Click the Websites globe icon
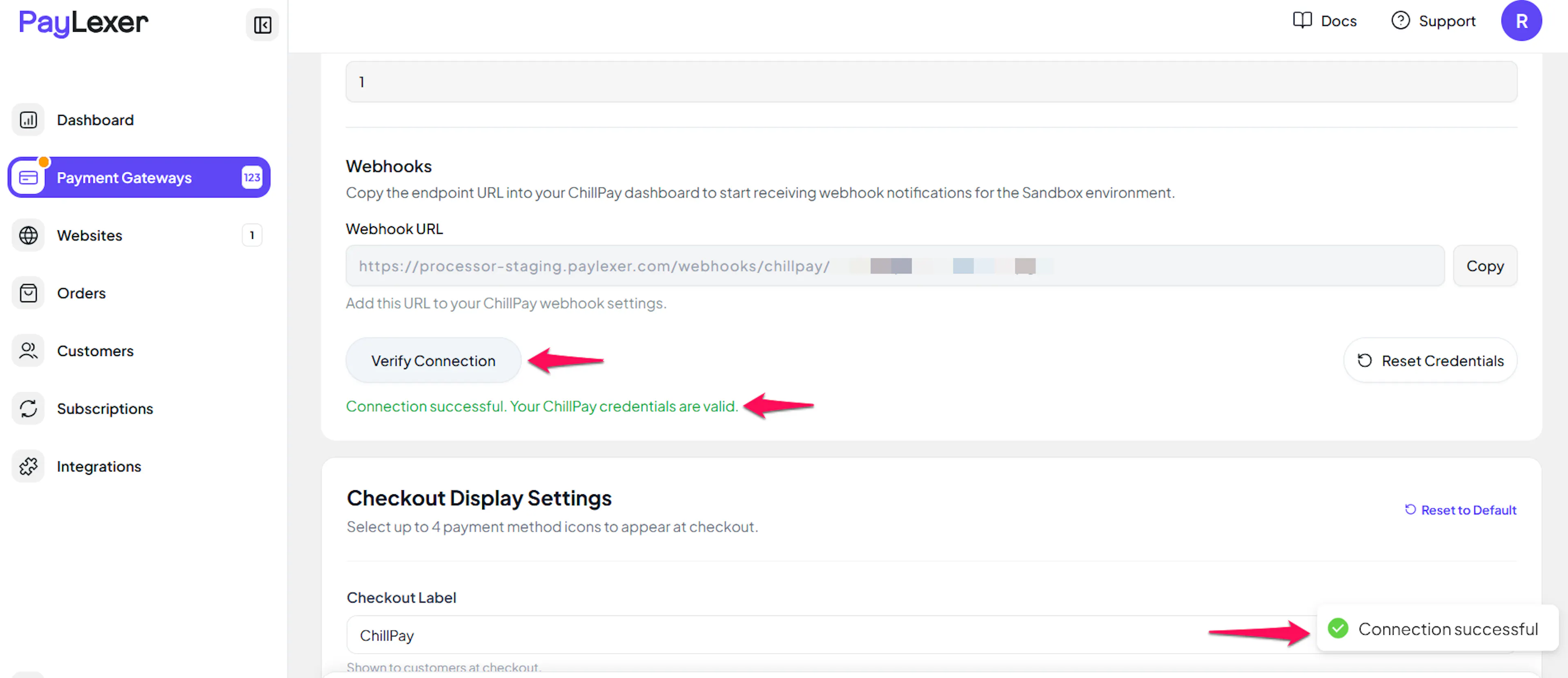Image resolution: width=1568 pixels, height=678 pixels. pos(28,236)
